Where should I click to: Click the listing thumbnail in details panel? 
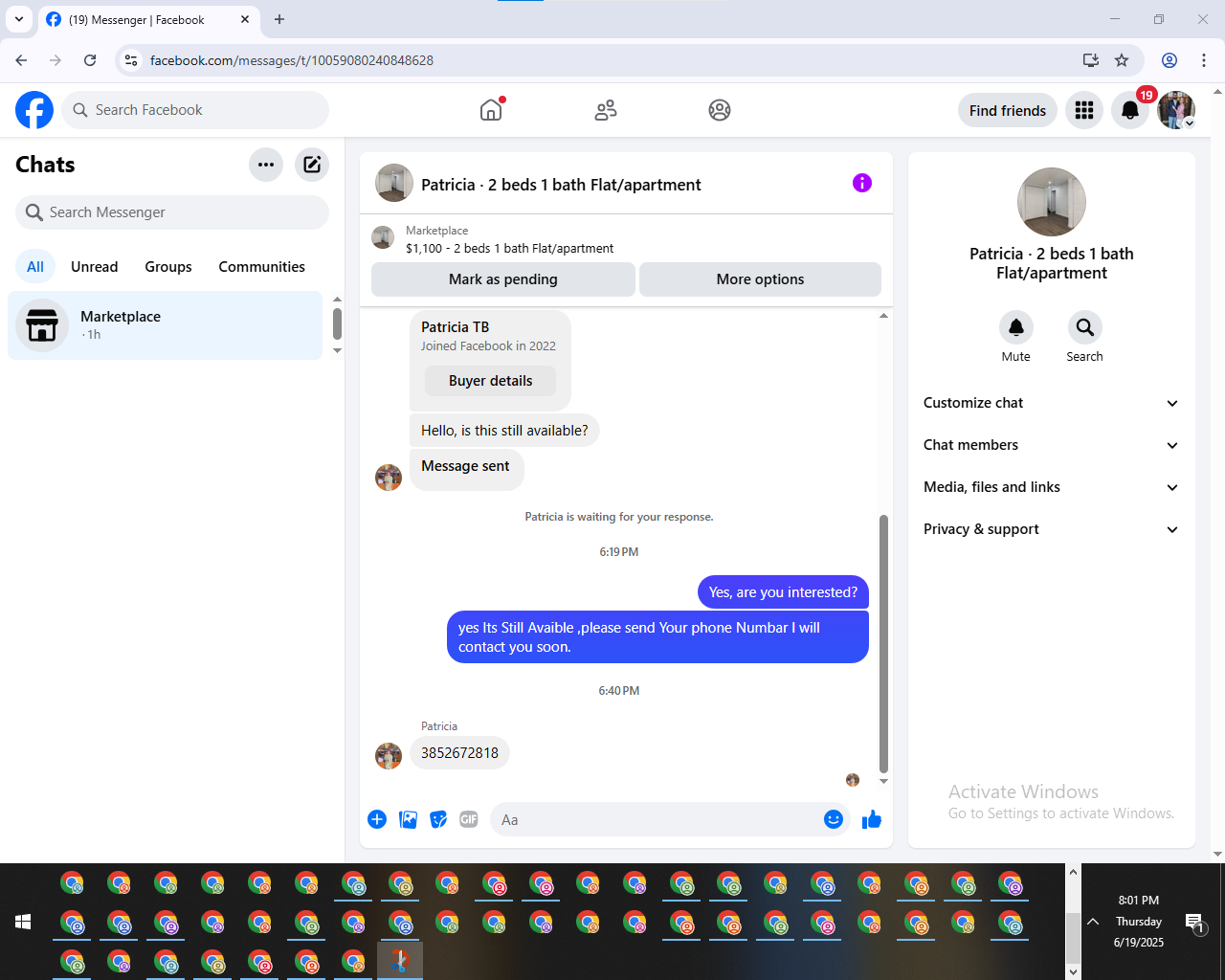click(1052, 202)
